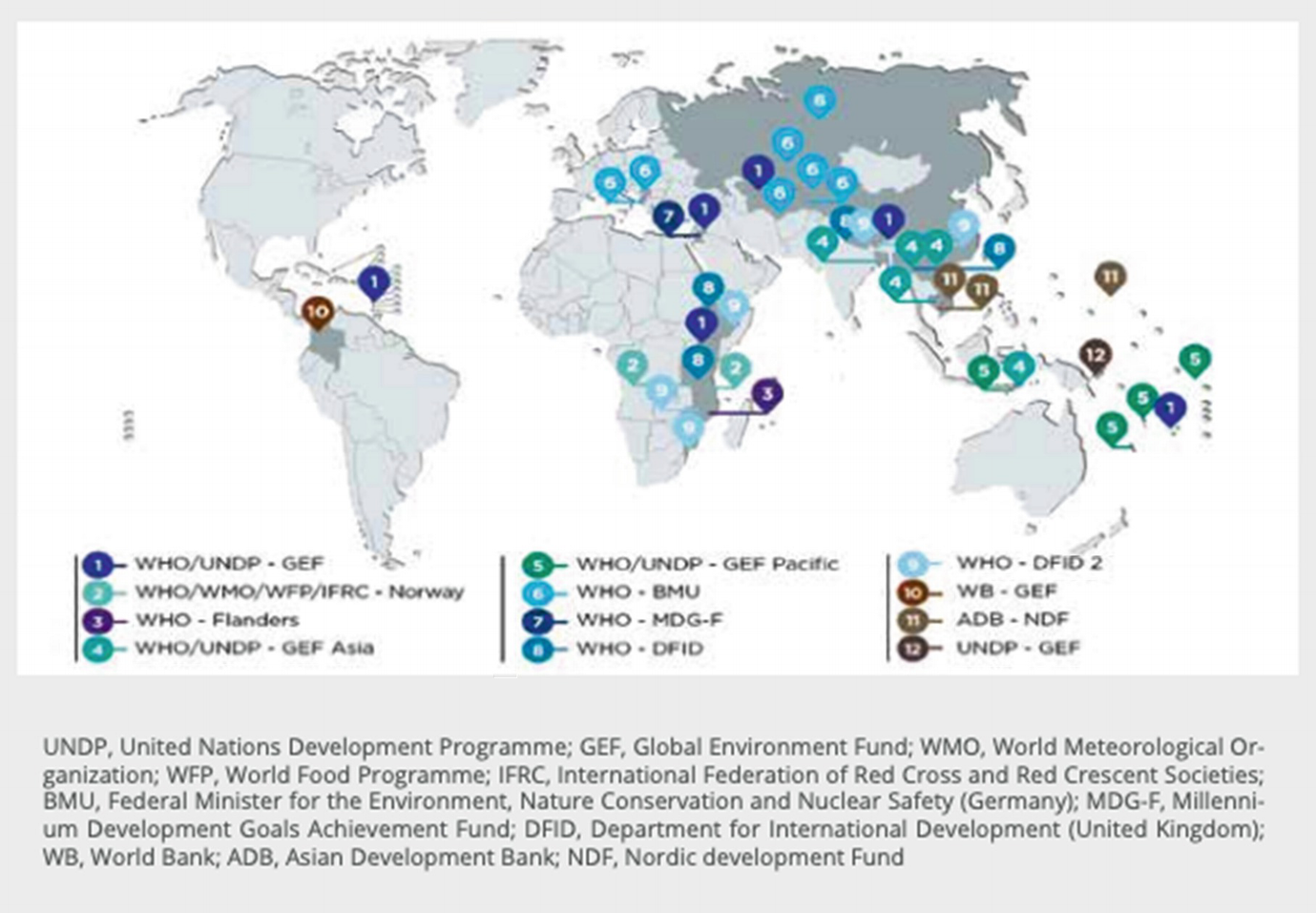Click the number 6 marker in northern Russia

tap(818, 101)
